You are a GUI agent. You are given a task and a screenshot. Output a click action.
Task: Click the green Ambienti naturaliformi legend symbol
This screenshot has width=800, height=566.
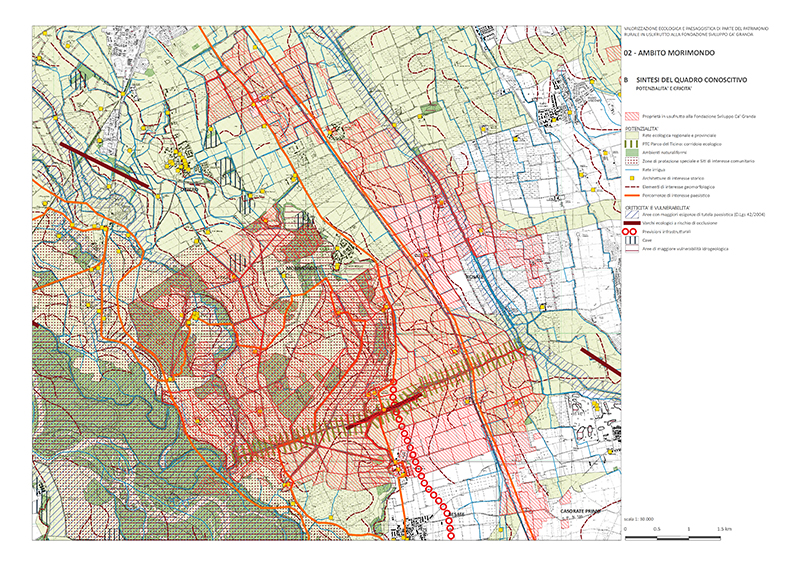coord(632,153)
